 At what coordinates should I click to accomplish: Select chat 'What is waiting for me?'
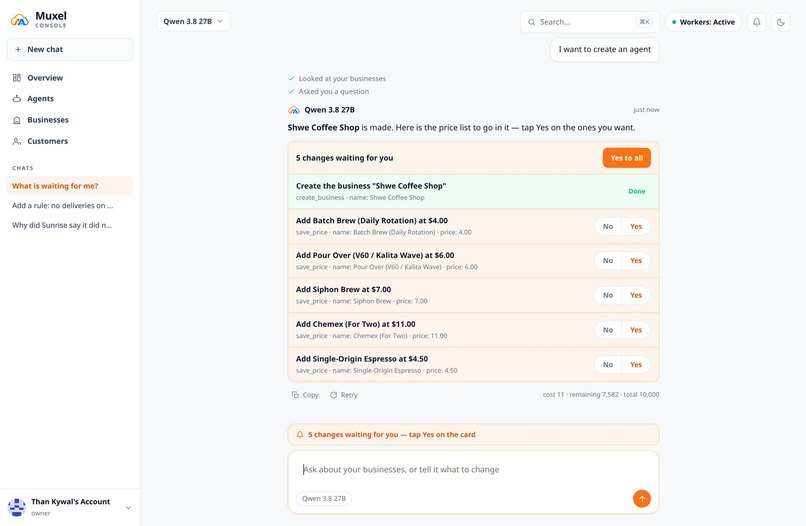[70, 186]
